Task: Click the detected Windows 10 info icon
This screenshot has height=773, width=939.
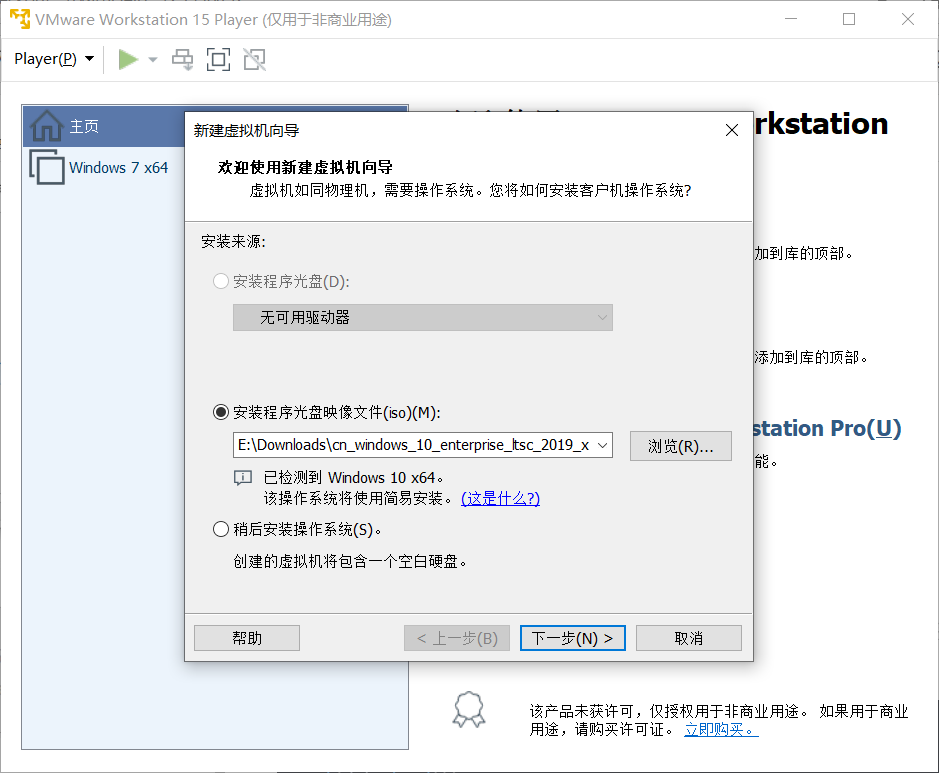Action: (x=243, y=478)
